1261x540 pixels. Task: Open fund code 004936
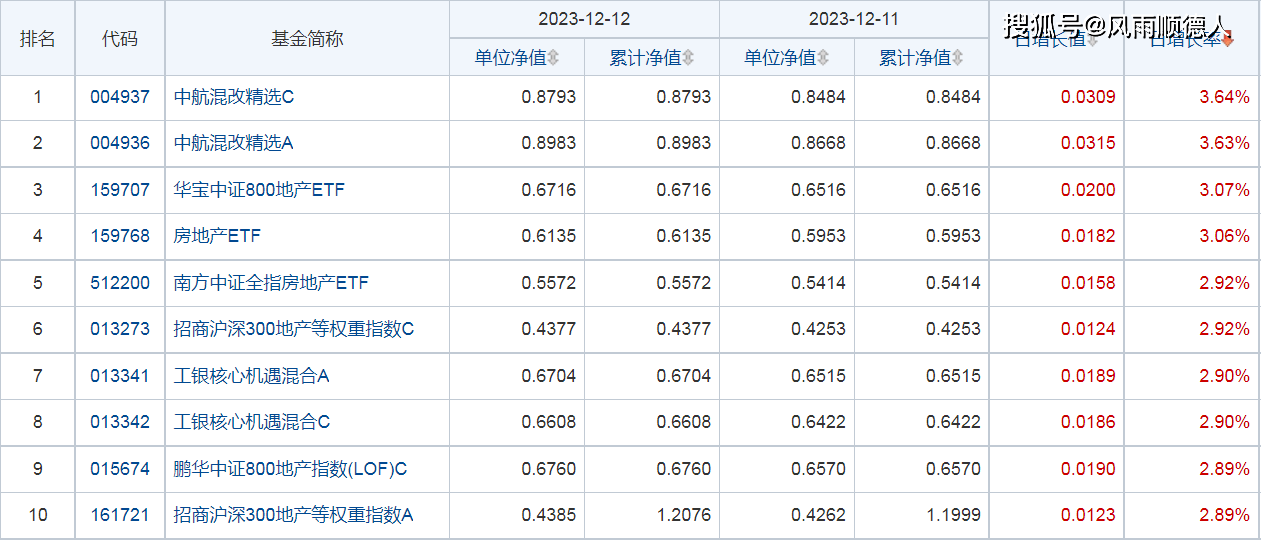coord(120,143)
